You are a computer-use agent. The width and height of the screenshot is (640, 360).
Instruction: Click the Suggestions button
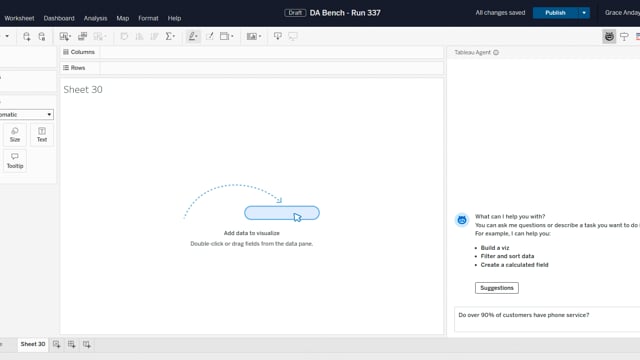point(497,288)
